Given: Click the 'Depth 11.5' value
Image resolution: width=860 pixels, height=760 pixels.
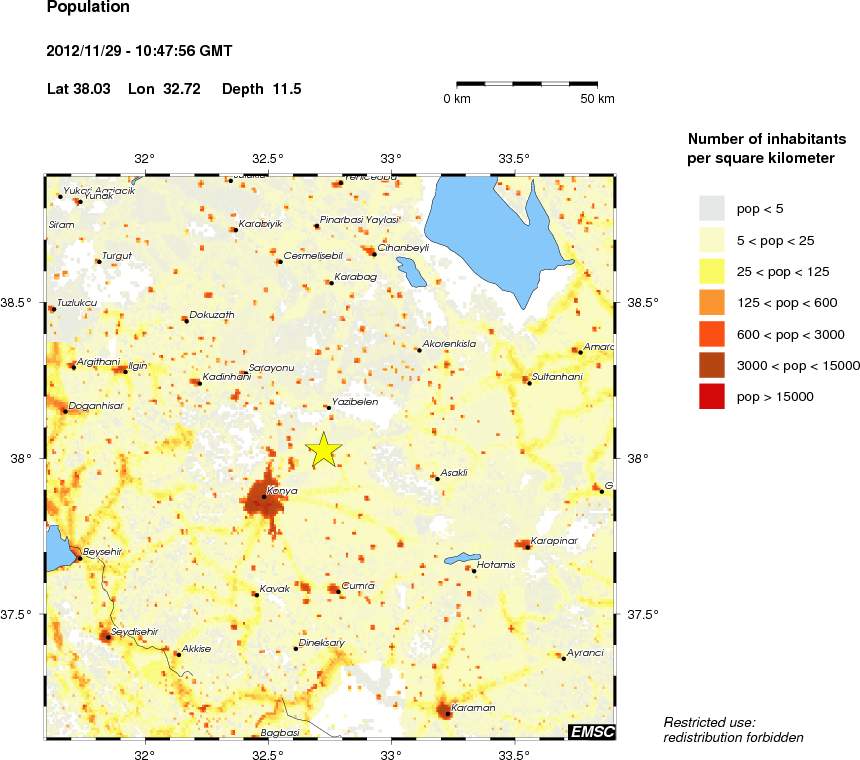Looking at the screenshot, I should coord(262,89).
